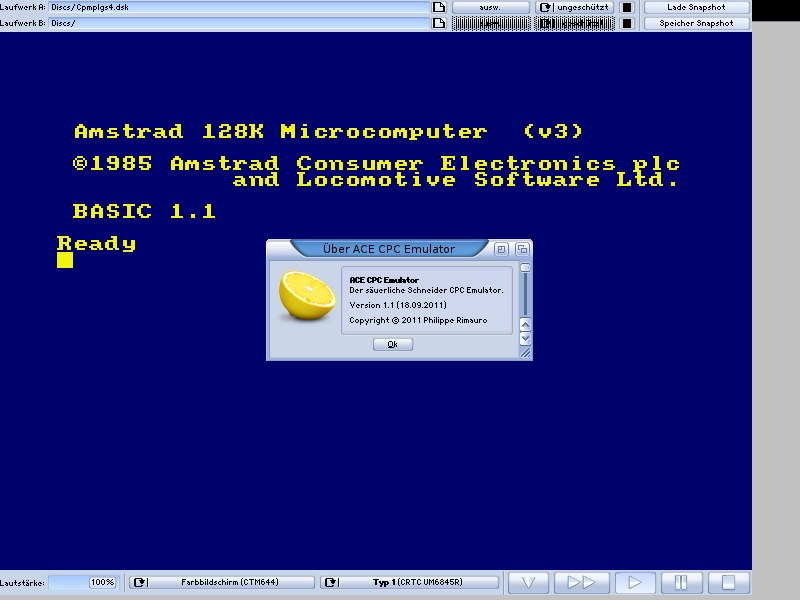Click the V-shaped arrow button in the bottom bar
The height and width of the screenshot is (600, 800).
(529, 582)
